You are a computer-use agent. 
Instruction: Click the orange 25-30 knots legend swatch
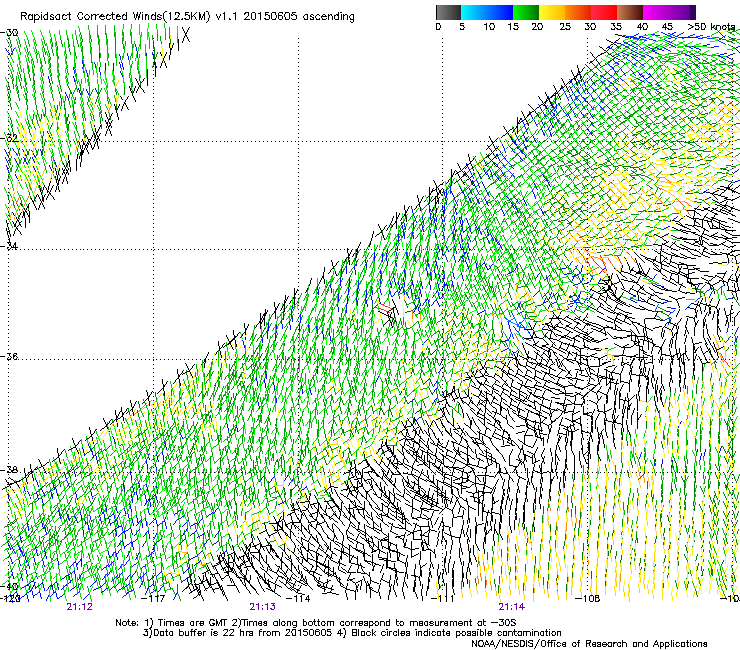tap(578, 12)
